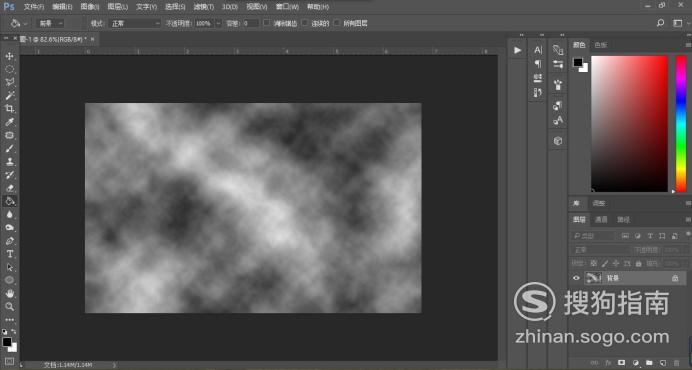The height and width of the screenshot is (370, 692).
Task: Switch to the Swatches panel tab
Action: pyautogui.click(x=601, y=45)
